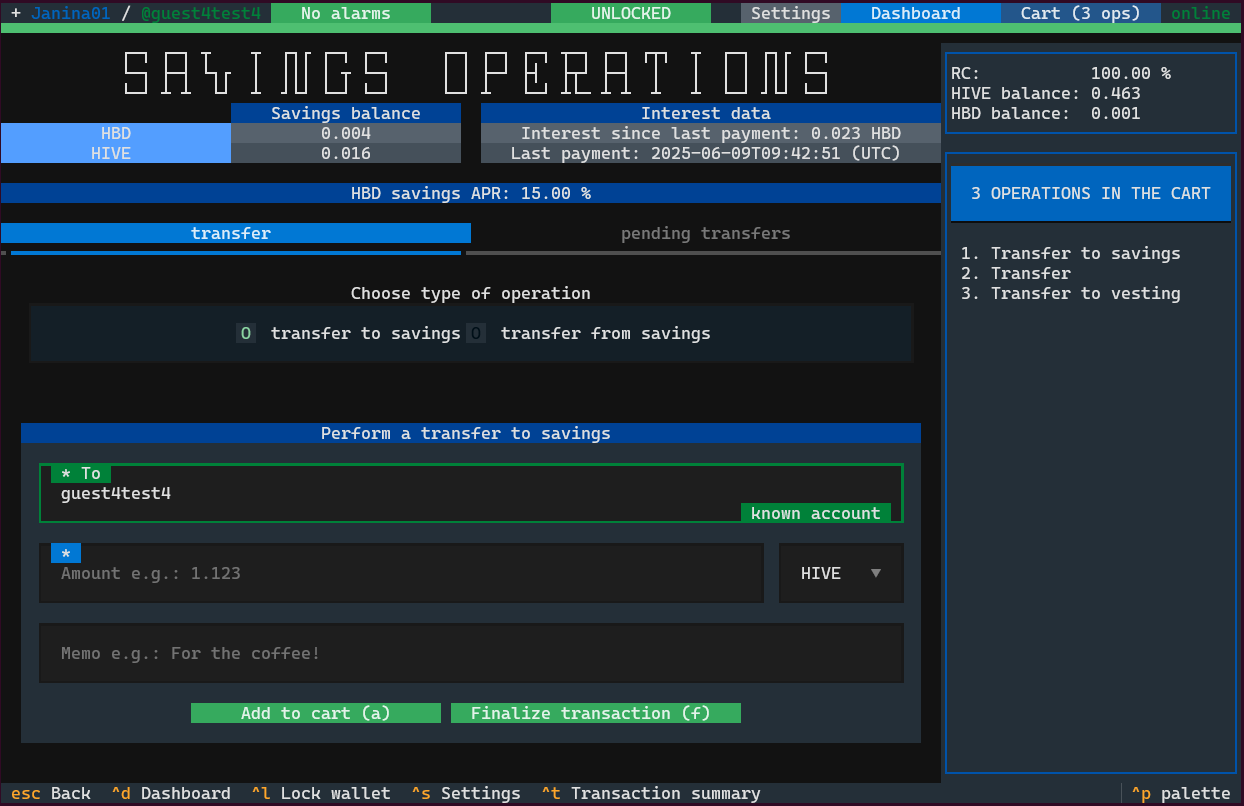
Task: Click the 'HBD savings APR: 15.00 %' bar
Action: tap(471, 193)
